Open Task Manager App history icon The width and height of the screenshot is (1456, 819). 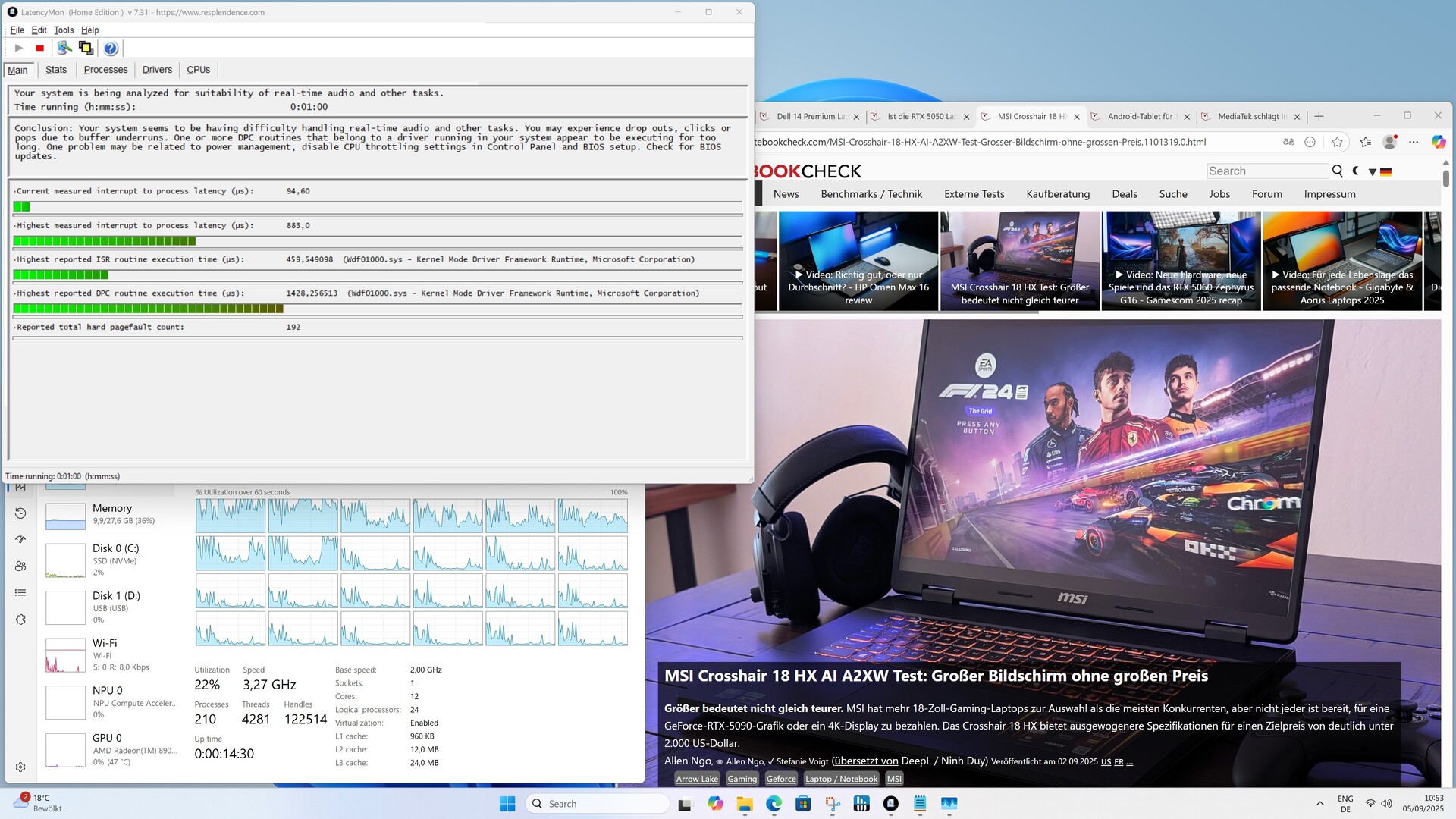click(x=20, y=513)
